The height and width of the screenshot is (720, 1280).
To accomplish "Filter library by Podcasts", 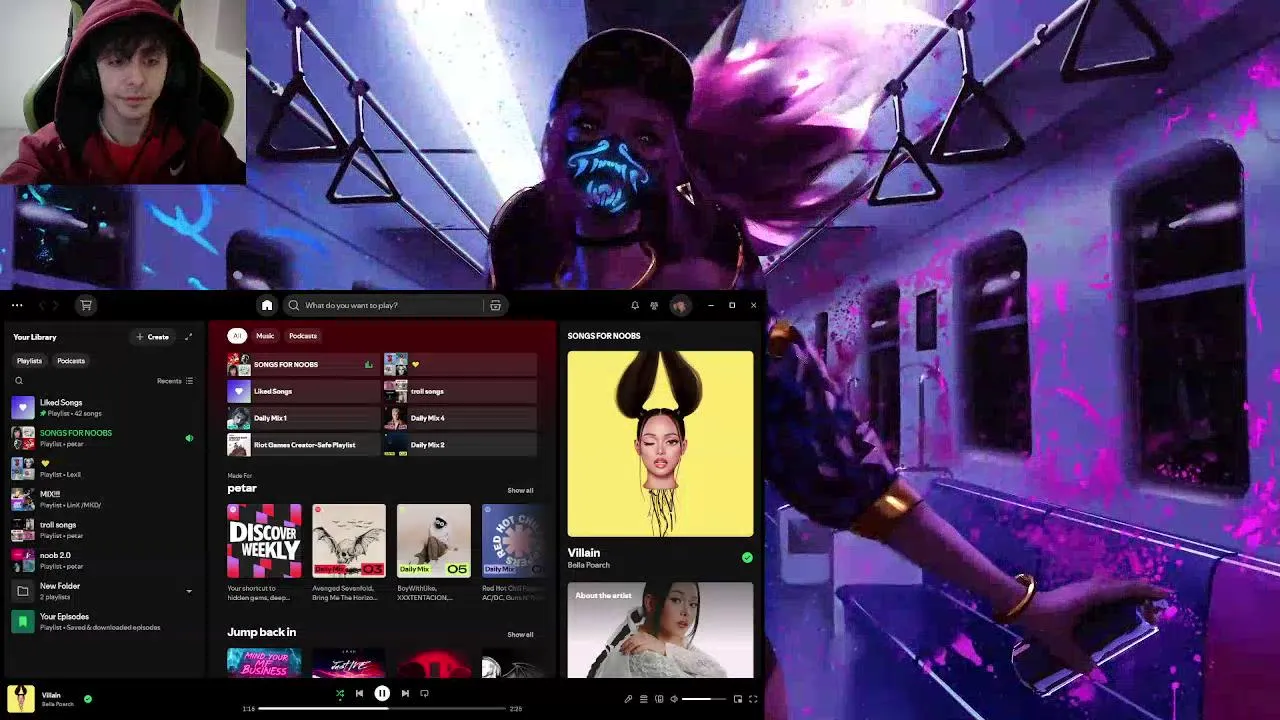I will 71,361.
